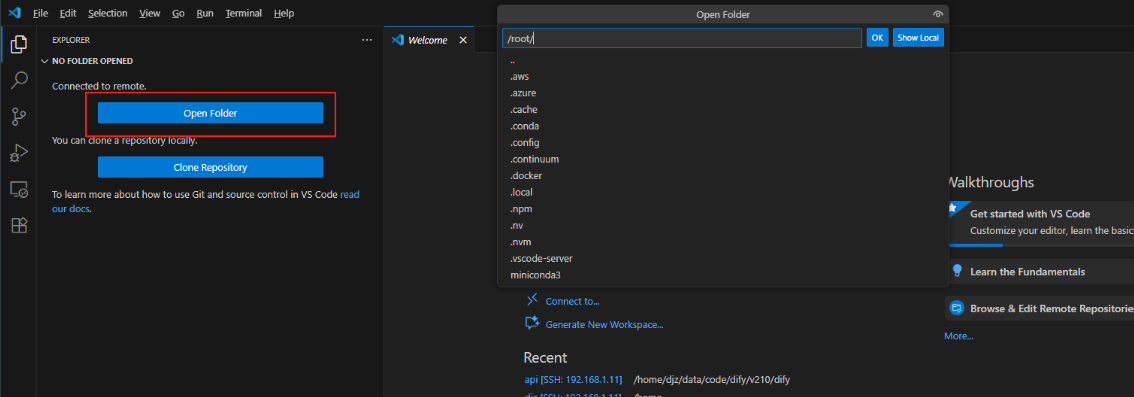Toggle hidden files eye icon in Open Folder
The height and width of the screenshot is (397, 1134).
point(938,14)
